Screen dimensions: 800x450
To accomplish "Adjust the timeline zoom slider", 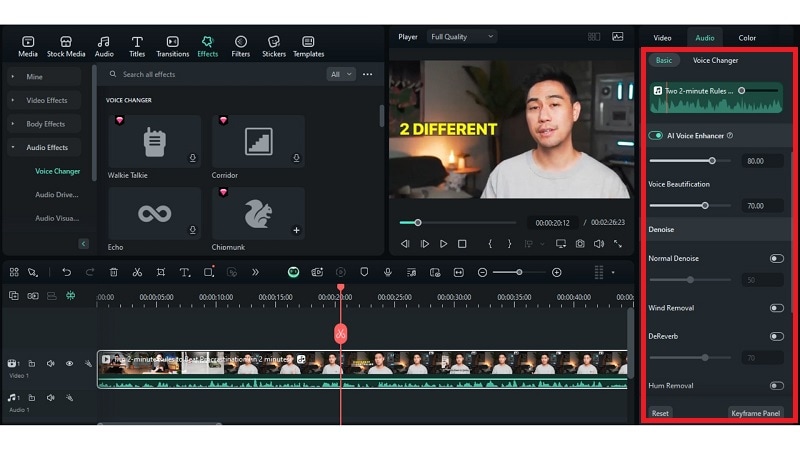I will point(519,272).
